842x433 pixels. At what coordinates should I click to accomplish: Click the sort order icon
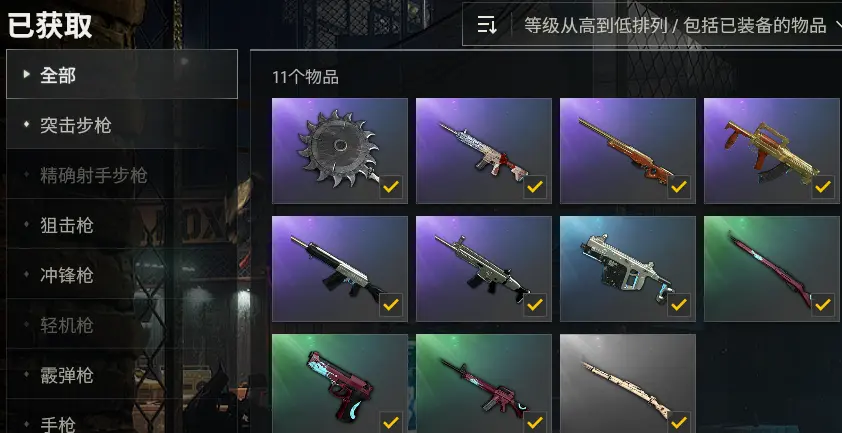[487, 25]
